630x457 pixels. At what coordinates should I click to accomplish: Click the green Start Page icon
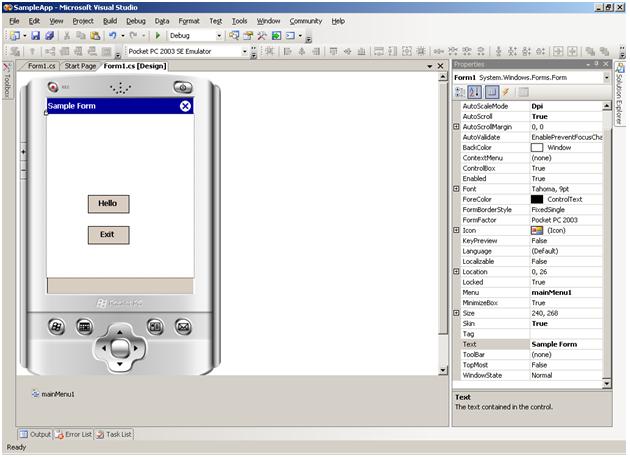276,36
